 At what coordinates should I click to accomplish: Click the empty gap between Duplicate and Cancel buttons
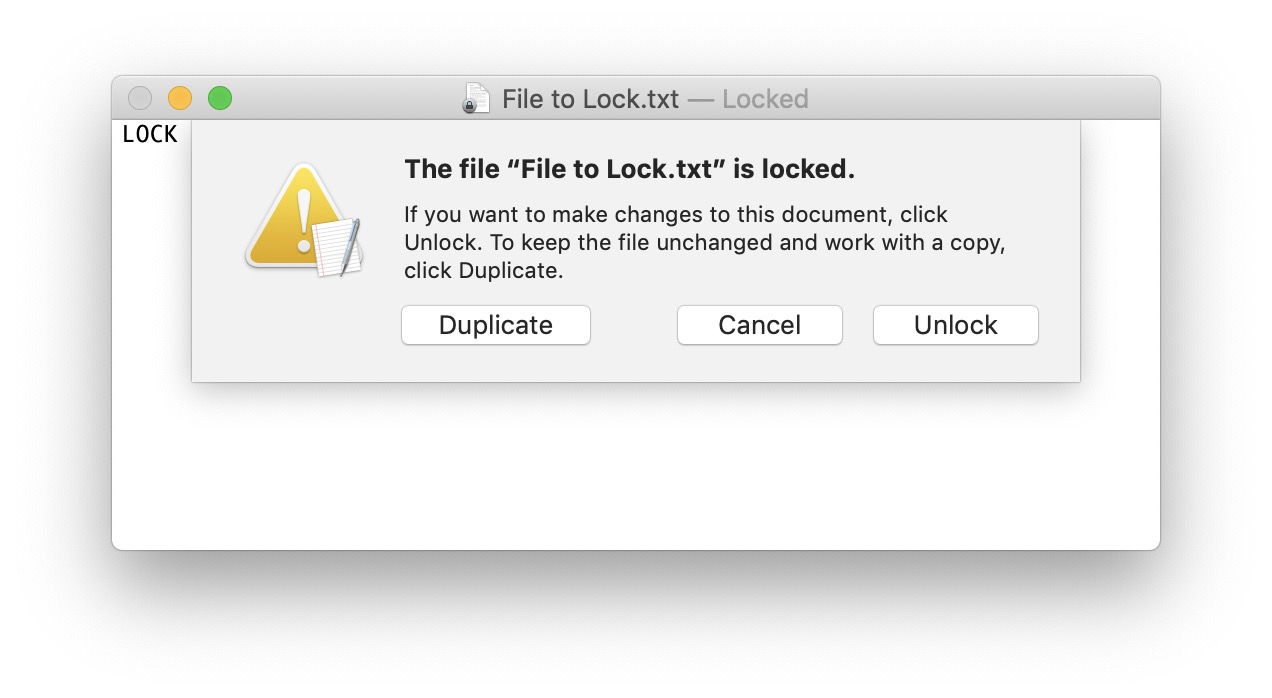(x=634, y=325)
